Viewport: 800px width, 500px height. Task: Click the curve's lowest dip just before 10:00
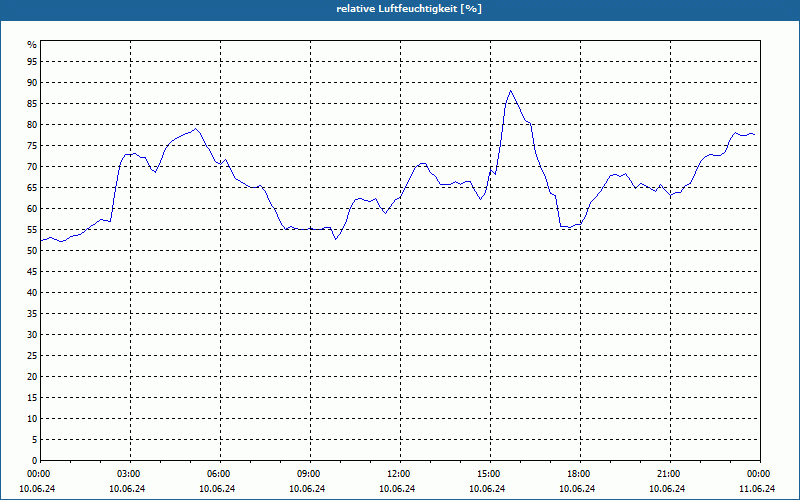tap(335, 239)
